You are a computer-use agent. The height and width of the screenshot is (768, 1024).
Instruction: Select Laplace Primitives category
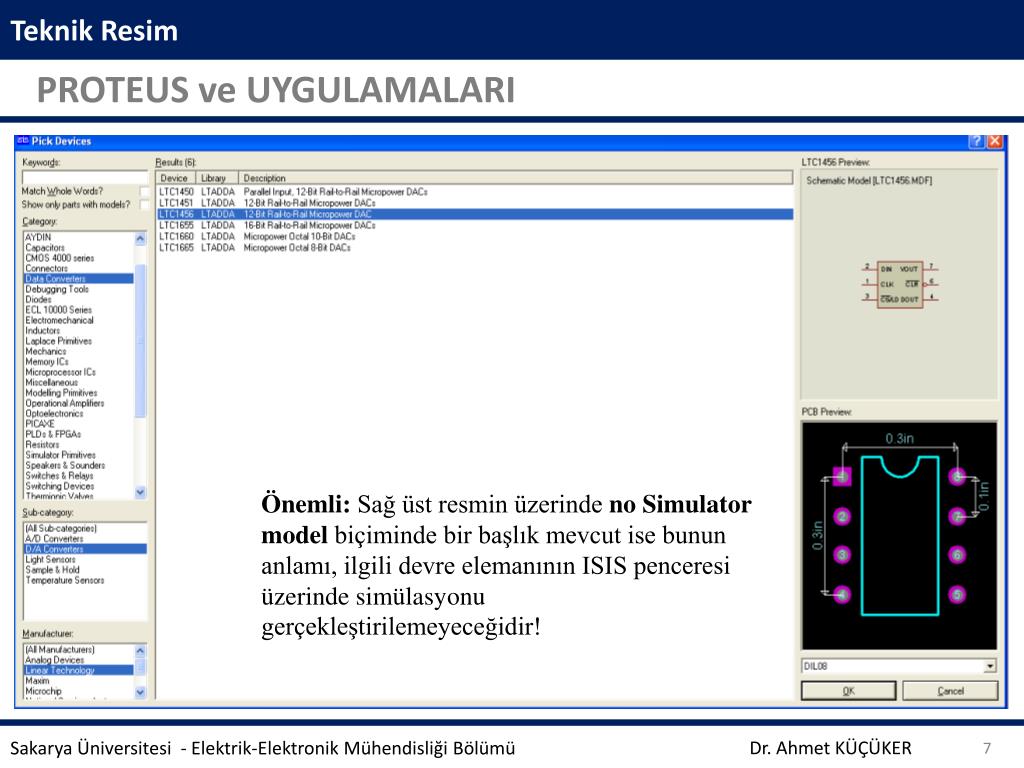78,341
